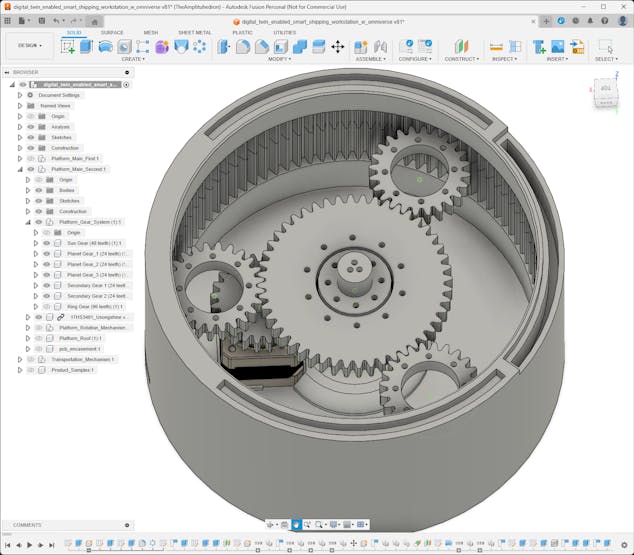Screen dimensions: 634x555
Task: Expand the Transportation_Mechanism tree node
Action: [20, 359]
